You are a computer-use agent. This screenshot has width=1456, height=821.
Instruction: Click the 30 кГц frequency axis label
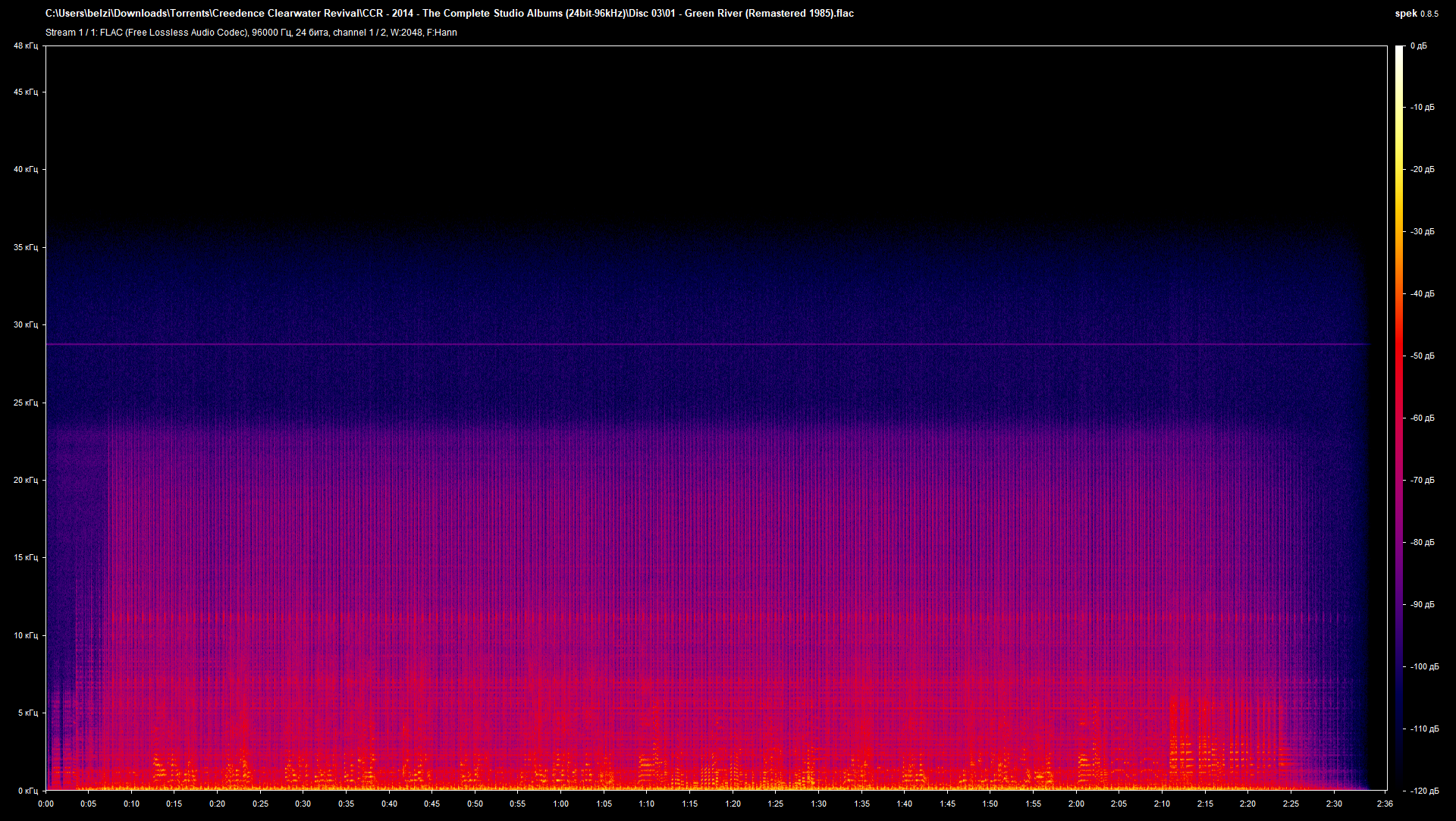pos(25,324)
